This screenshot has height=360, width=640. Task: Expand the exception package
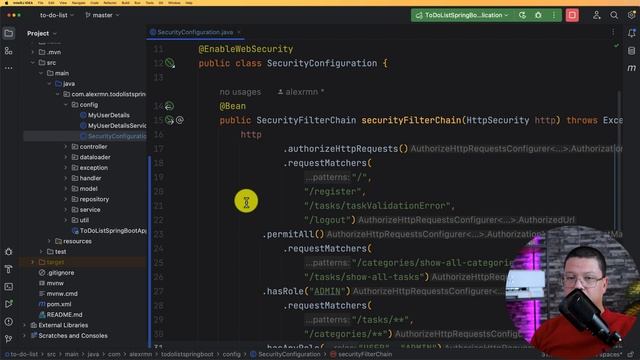[66, 168]
